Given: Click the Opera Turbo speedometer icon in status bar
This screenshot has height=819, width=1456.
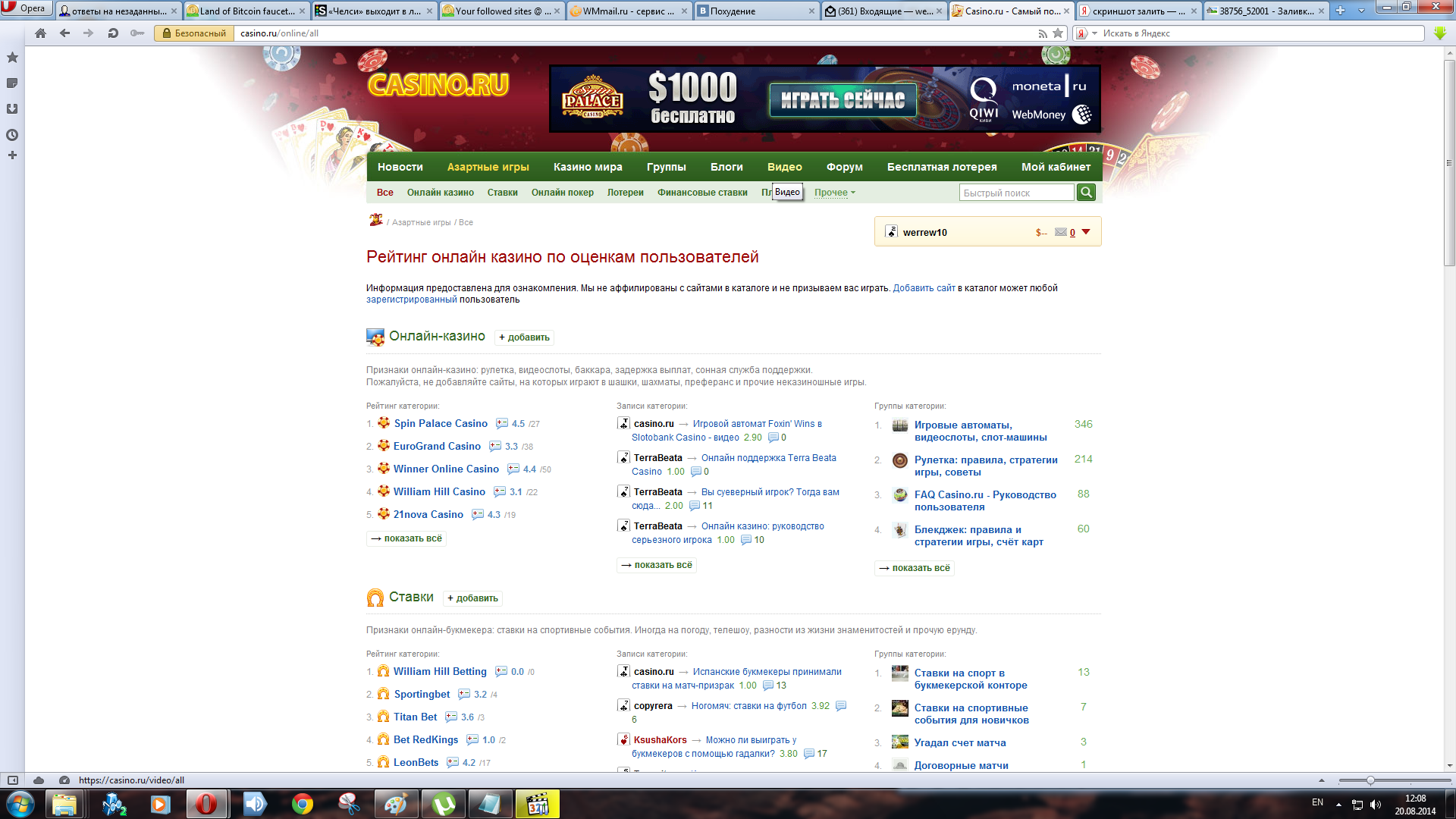Looking at the screenshot, I should [64, 780].
